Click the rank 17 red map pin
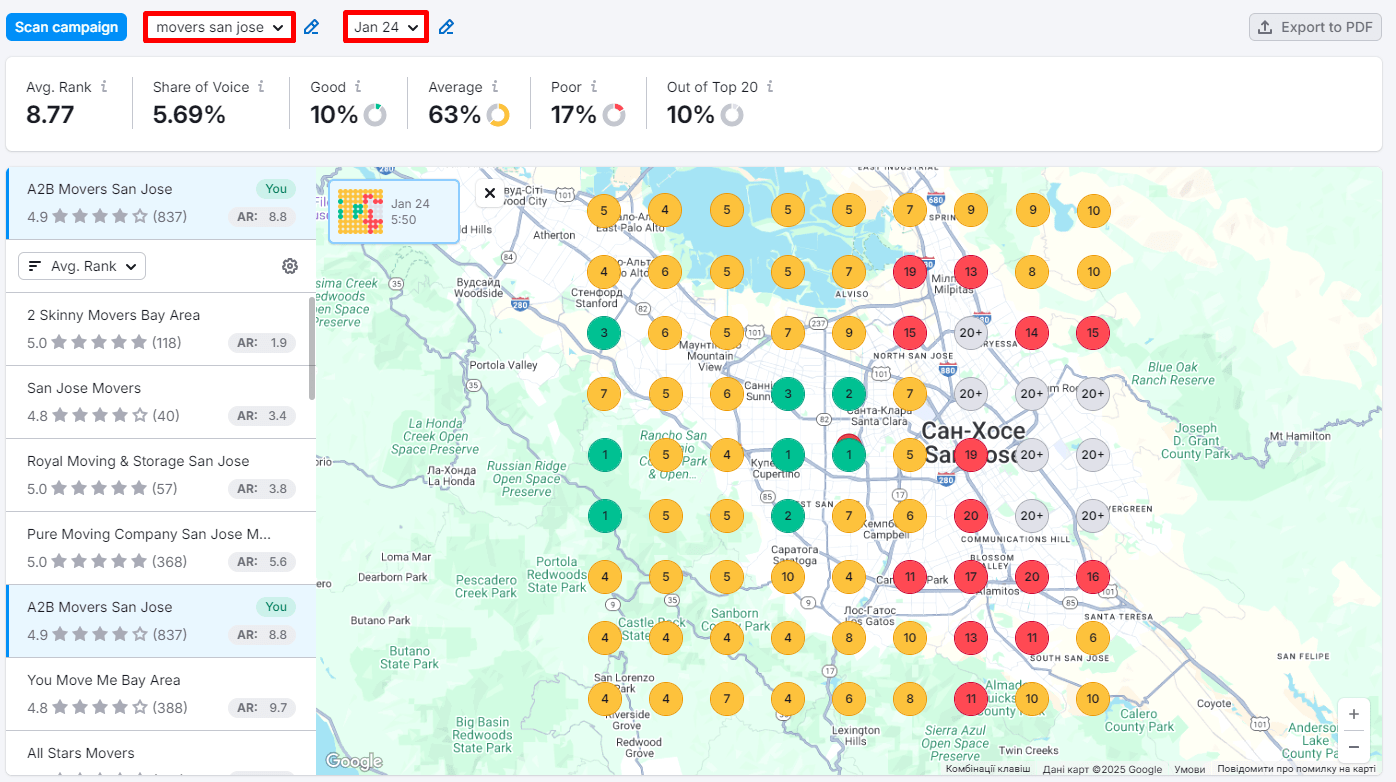Image resolution: width=1396 pixels, height=782 pixels. [971, 577]
